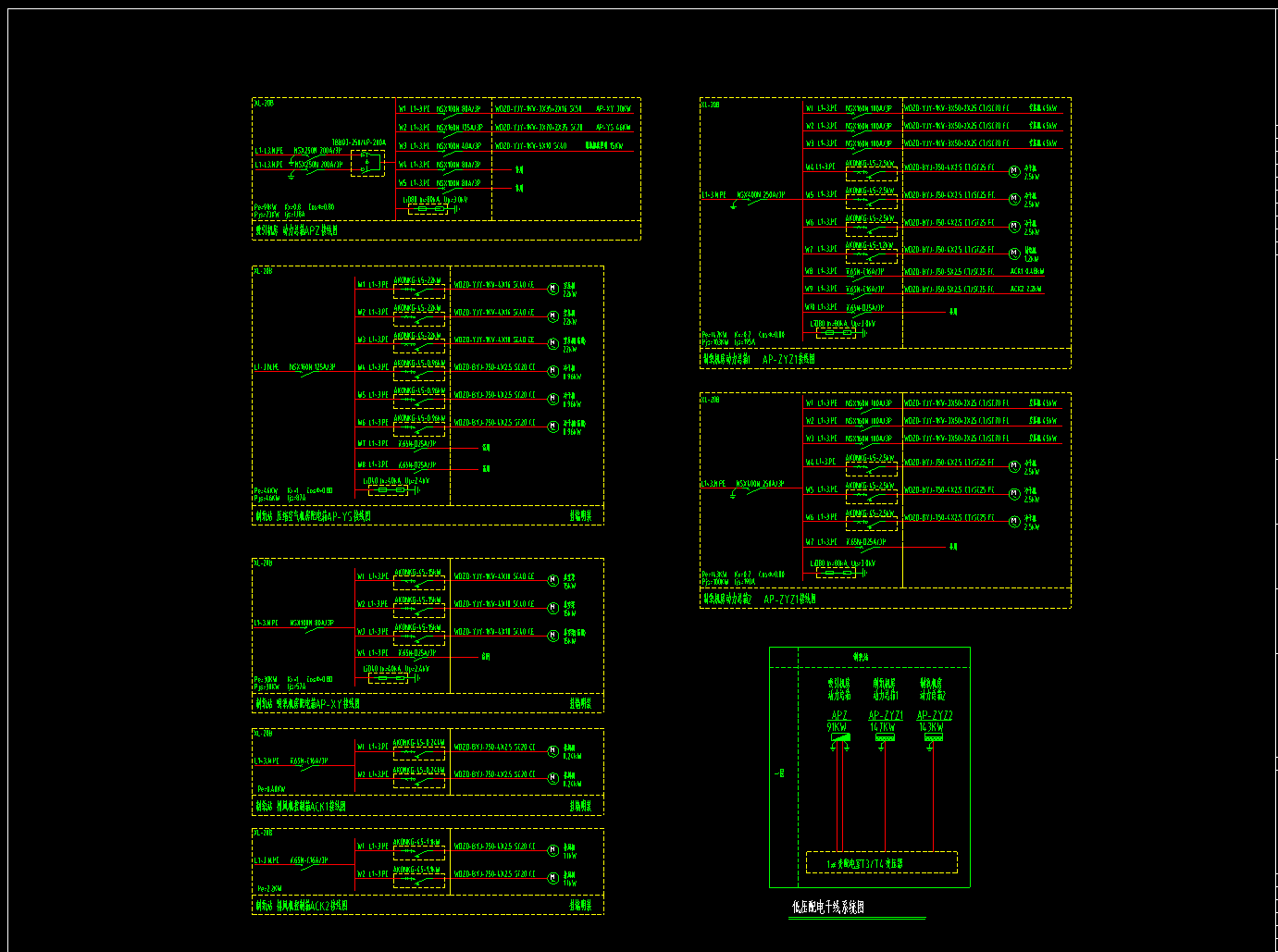Click the NSX160N 125A/3P main breaker label

(x=312, y=367)
